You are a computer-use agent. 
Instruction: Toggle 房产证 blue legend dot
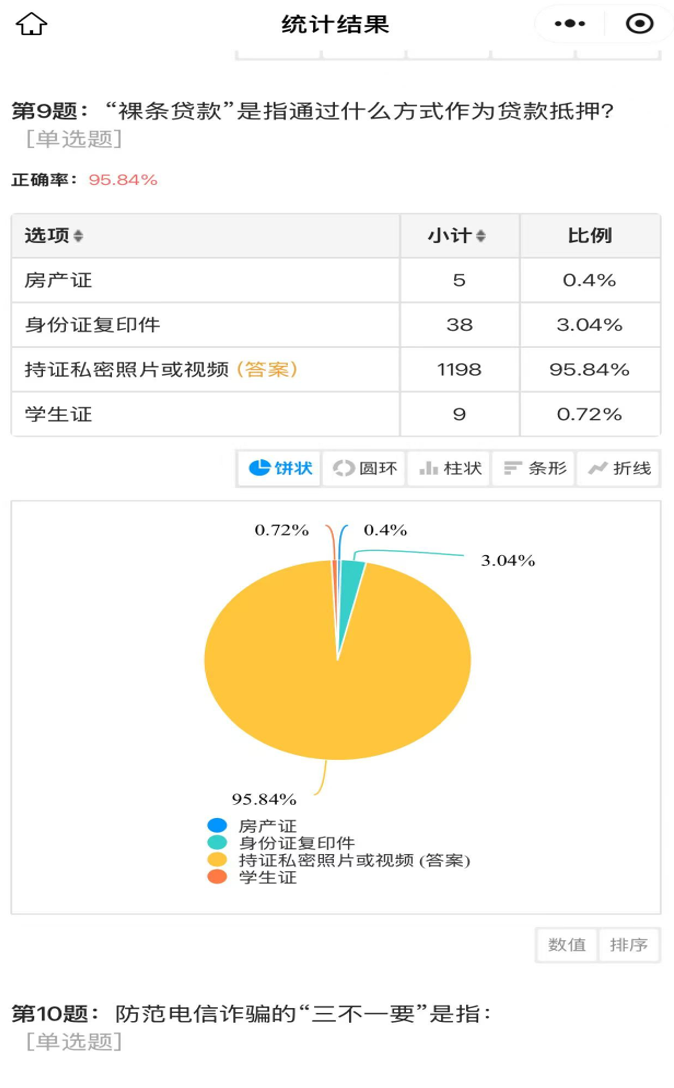[217, 826]
